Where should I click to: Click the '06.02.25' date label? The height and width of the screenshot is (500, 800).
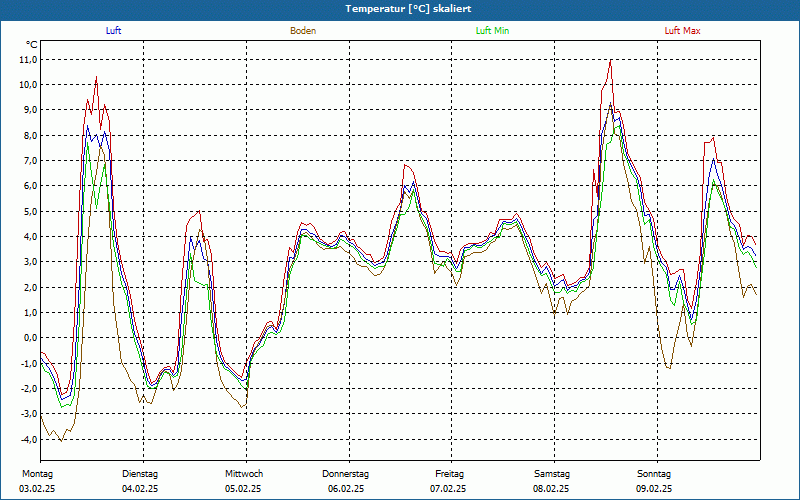pos(346,489)
